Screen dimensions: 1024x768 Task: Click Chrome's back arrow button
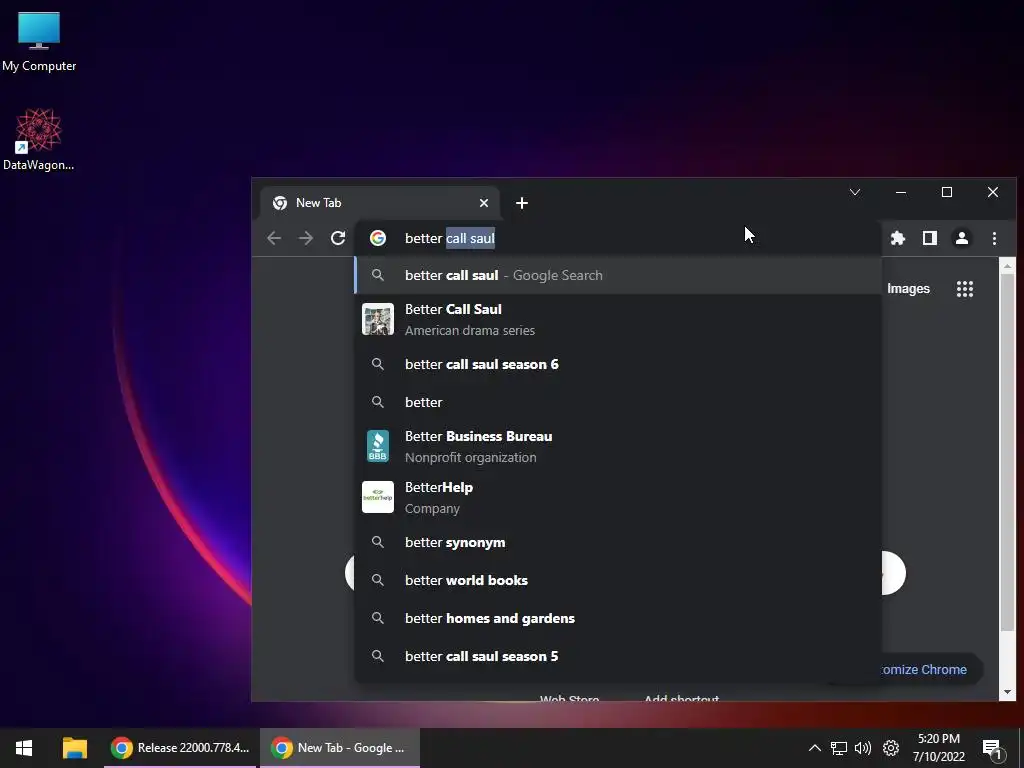click(274, 238)
